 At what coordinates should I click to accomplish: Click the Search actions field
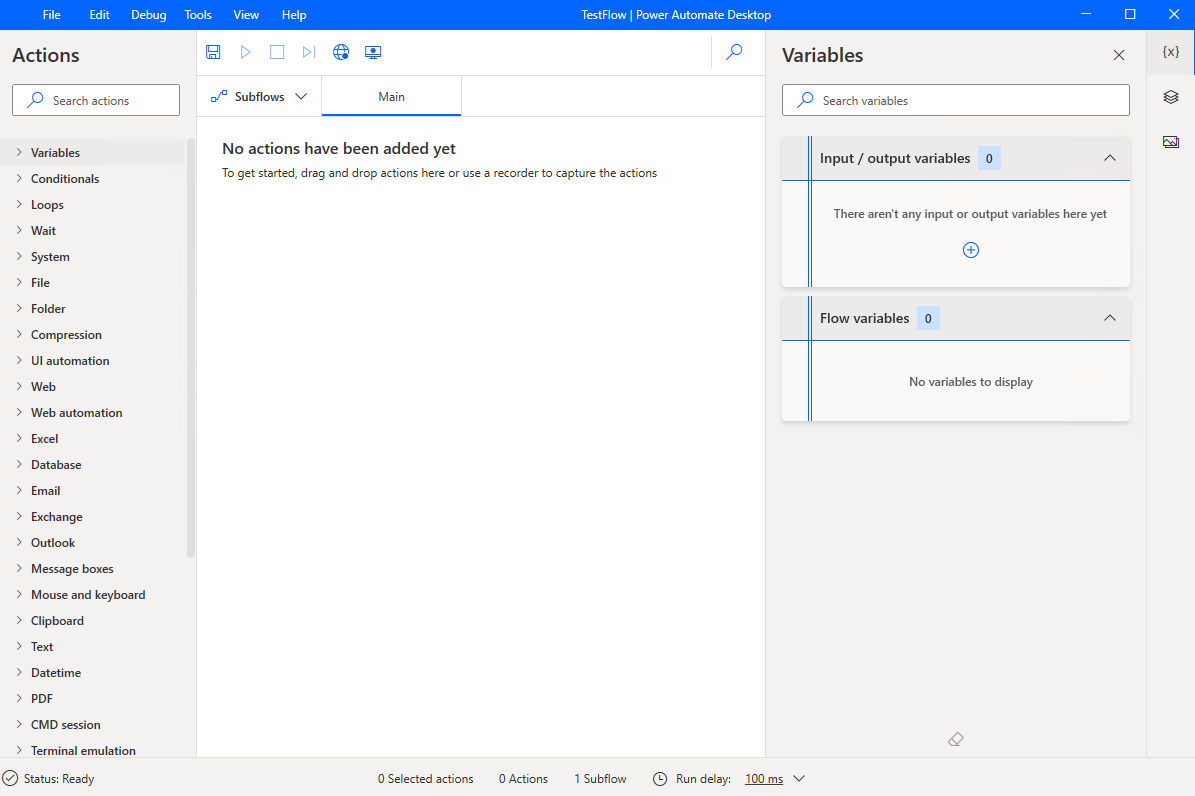[96, 100]
